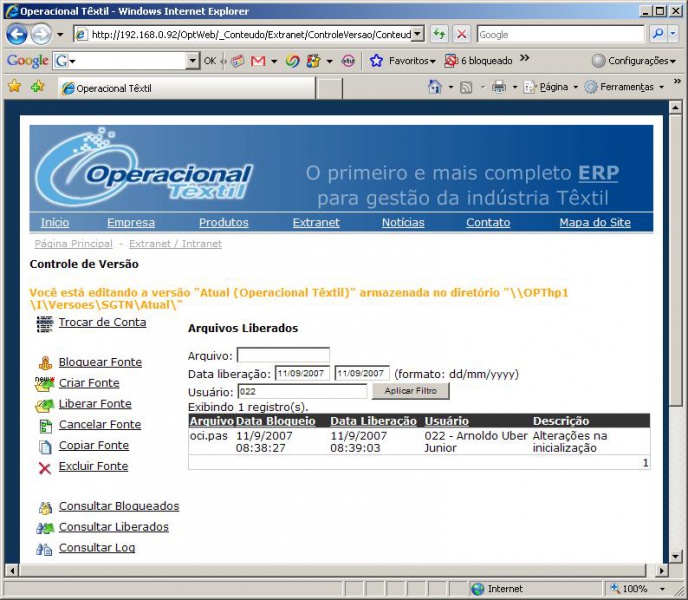Open the Produtos navigation menu

click(223, 223)
